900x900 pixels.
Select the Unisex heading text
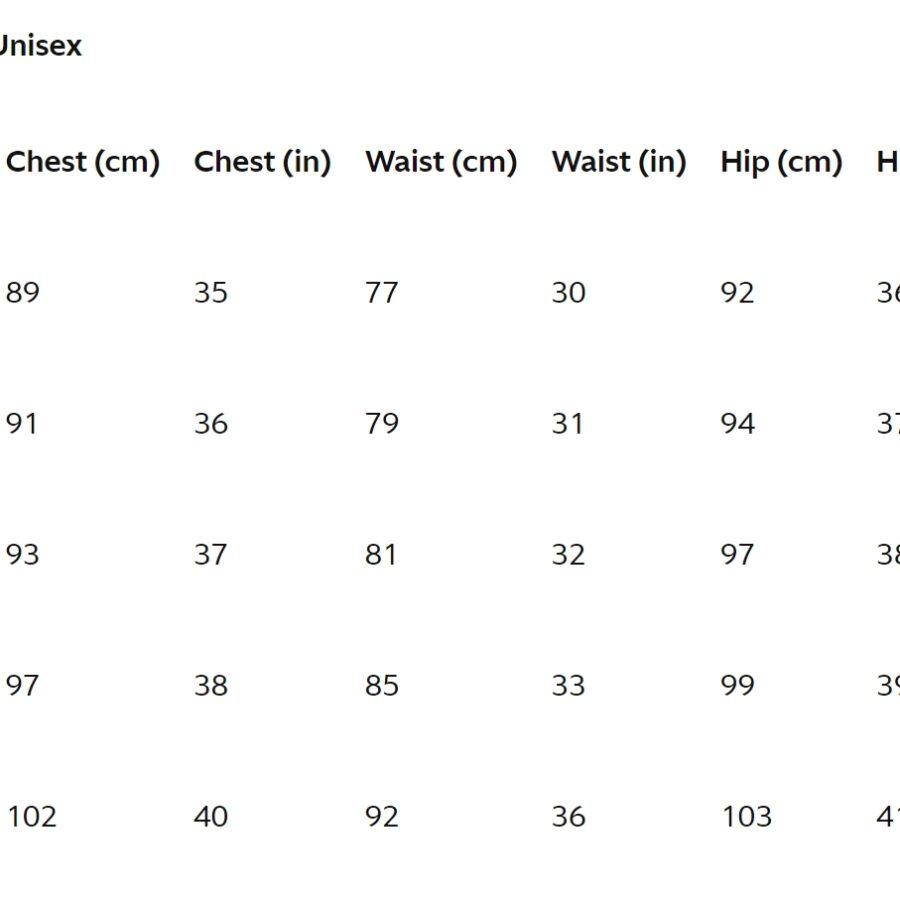point(40,45)
